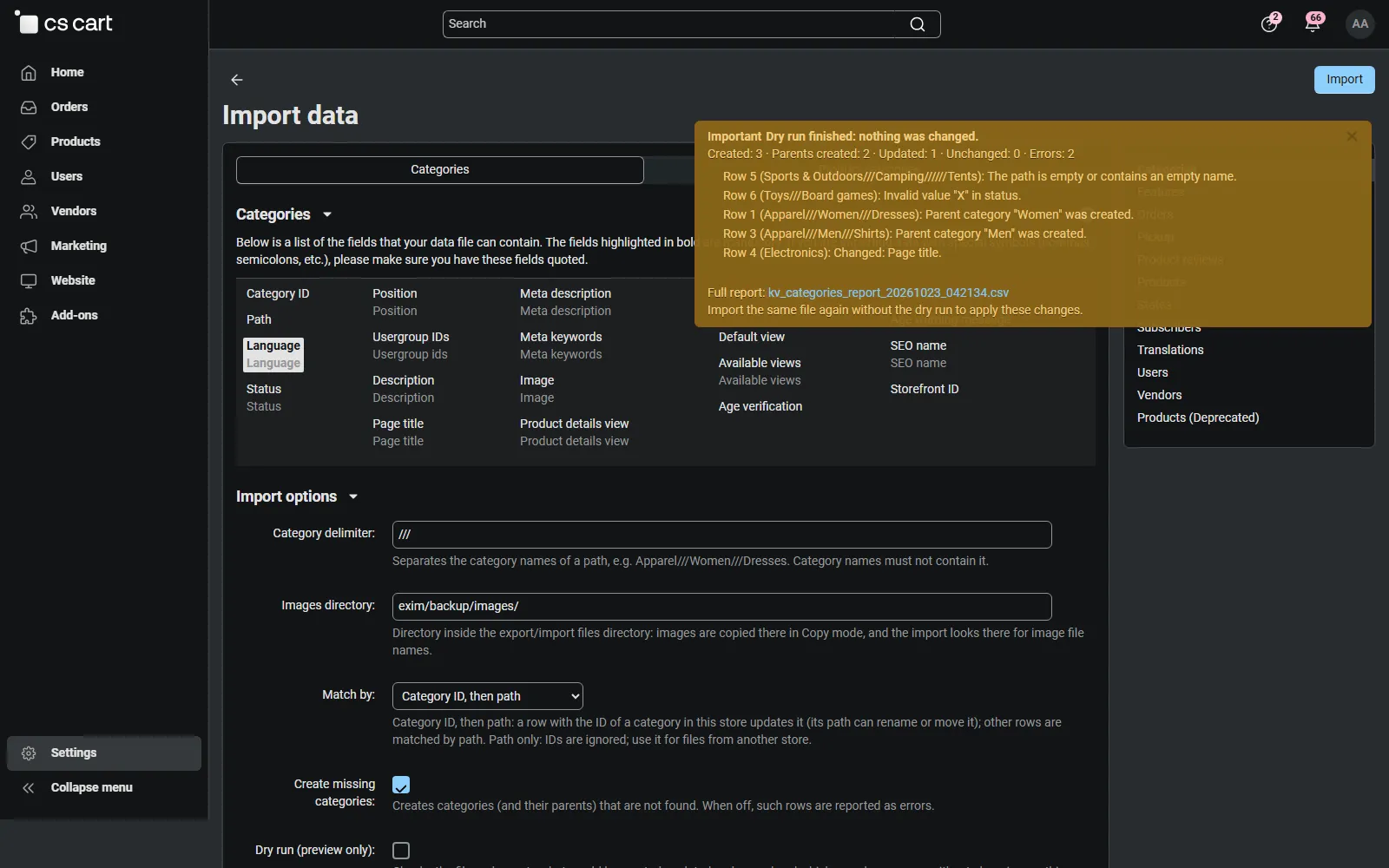Go back with the left arrow
Viewport: 1389px width, 868px height.
pos(237,80)
